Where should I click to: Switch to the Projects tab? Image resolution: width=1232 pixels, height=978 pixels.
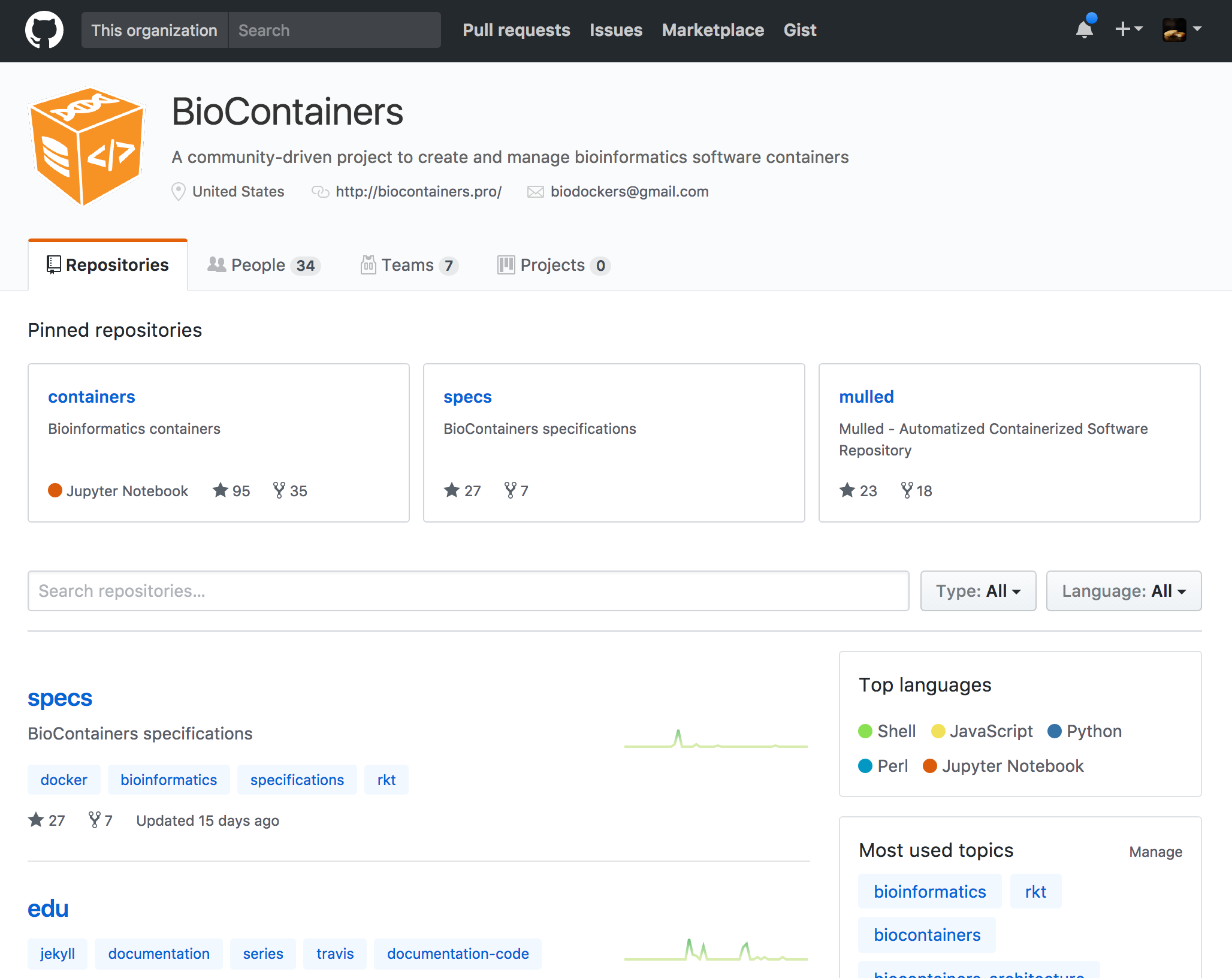coord(554,265)
